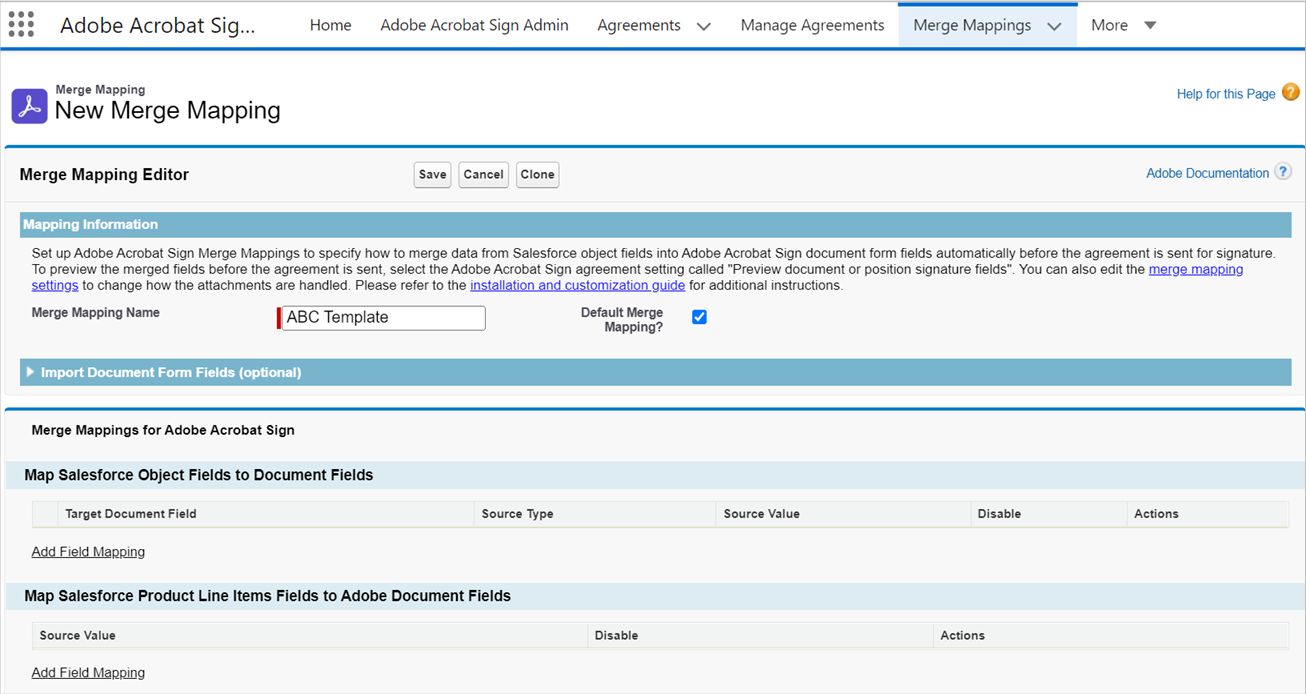Click Disable header in Object Fields table

[x=999, y=513]
